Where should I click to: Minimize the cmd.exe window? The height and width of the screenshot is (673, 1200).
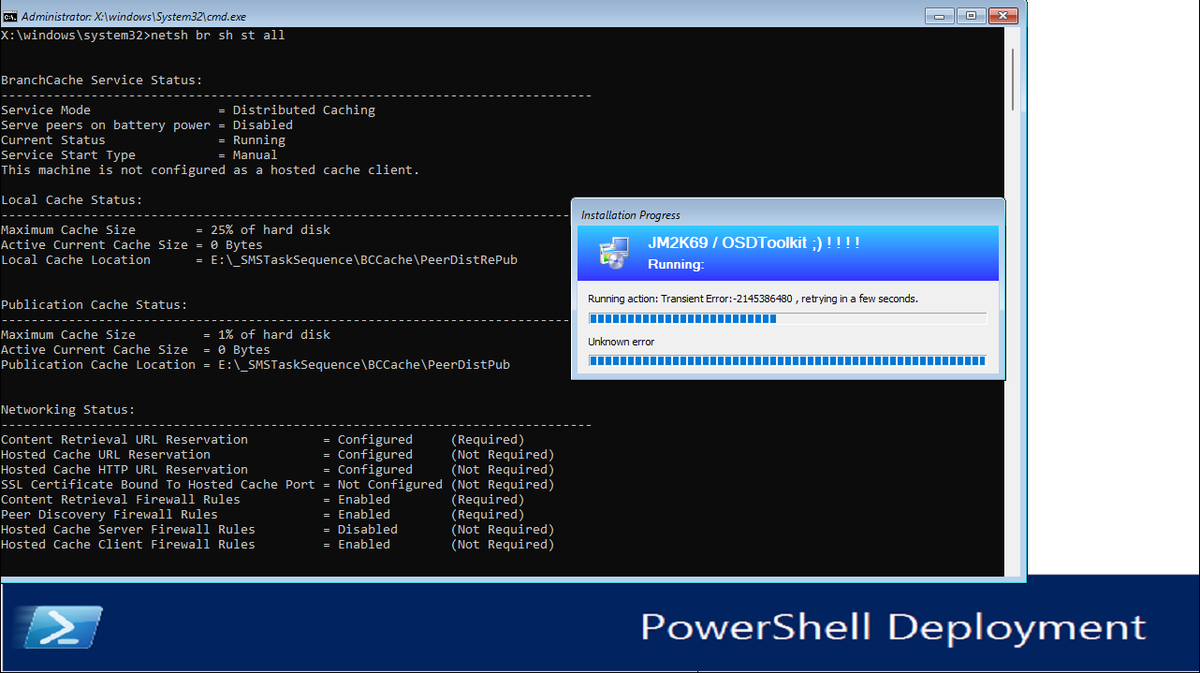(x=940, y=15)
